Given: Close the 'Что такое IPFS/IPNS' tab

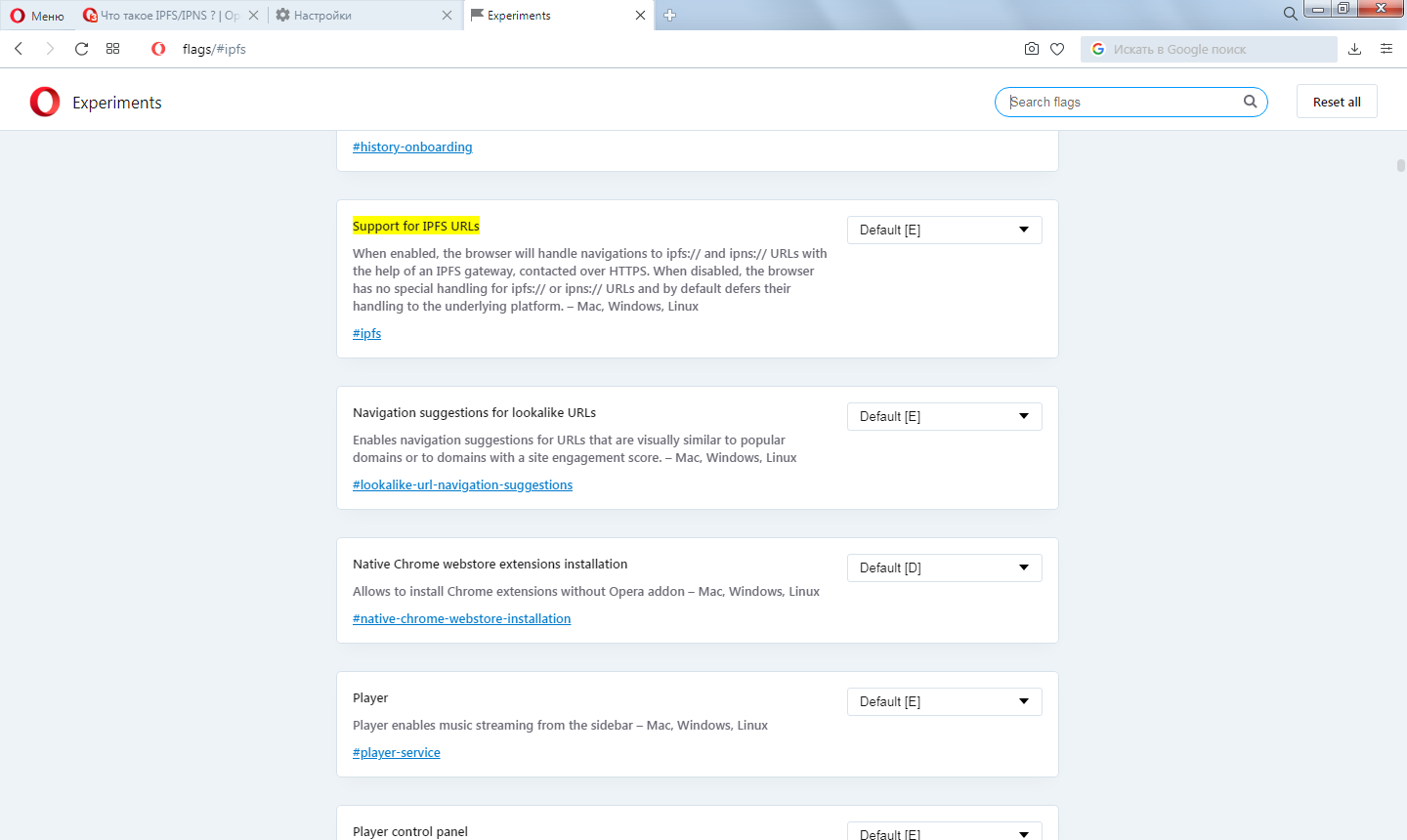Looking at the screenshot, I should [x=253, y=16].
